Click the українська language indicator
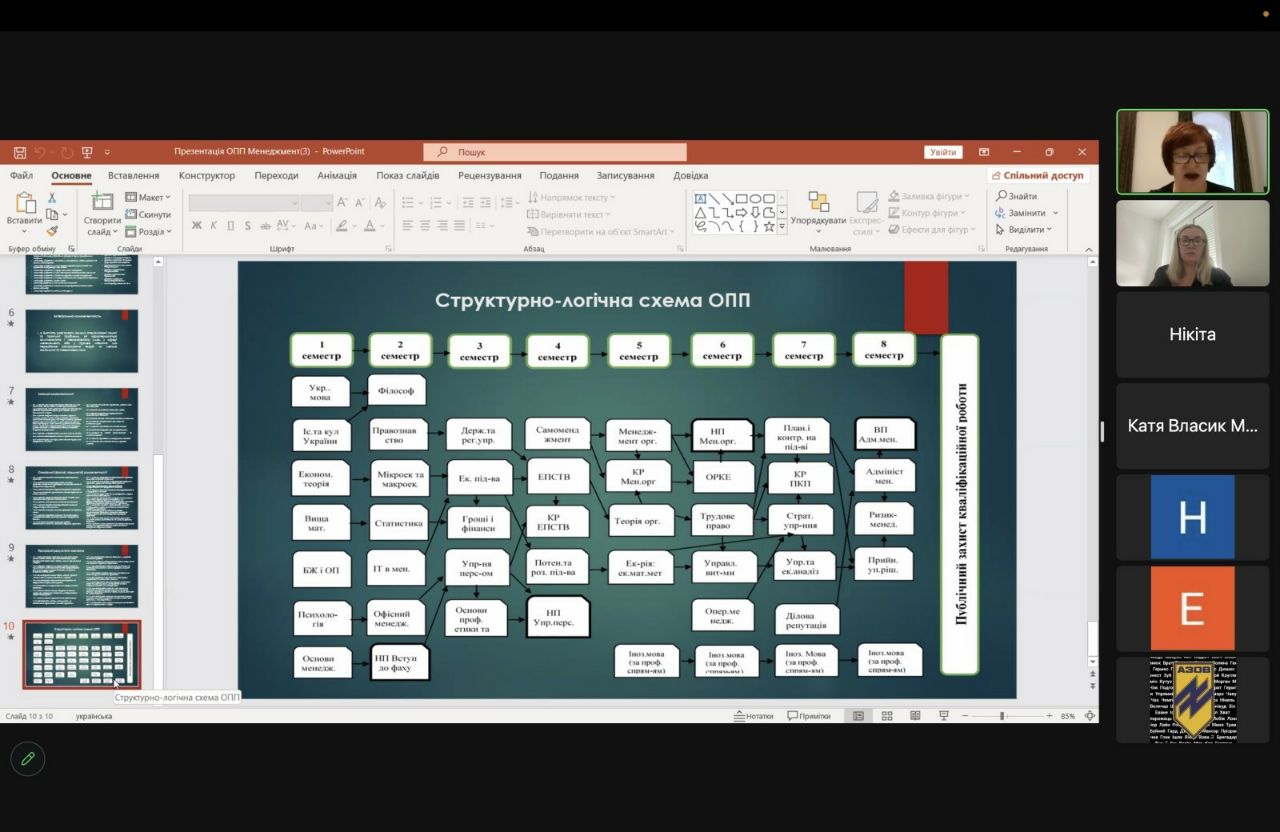The image size is (1280, 832). pyautogui.click(x=94, y=716)
